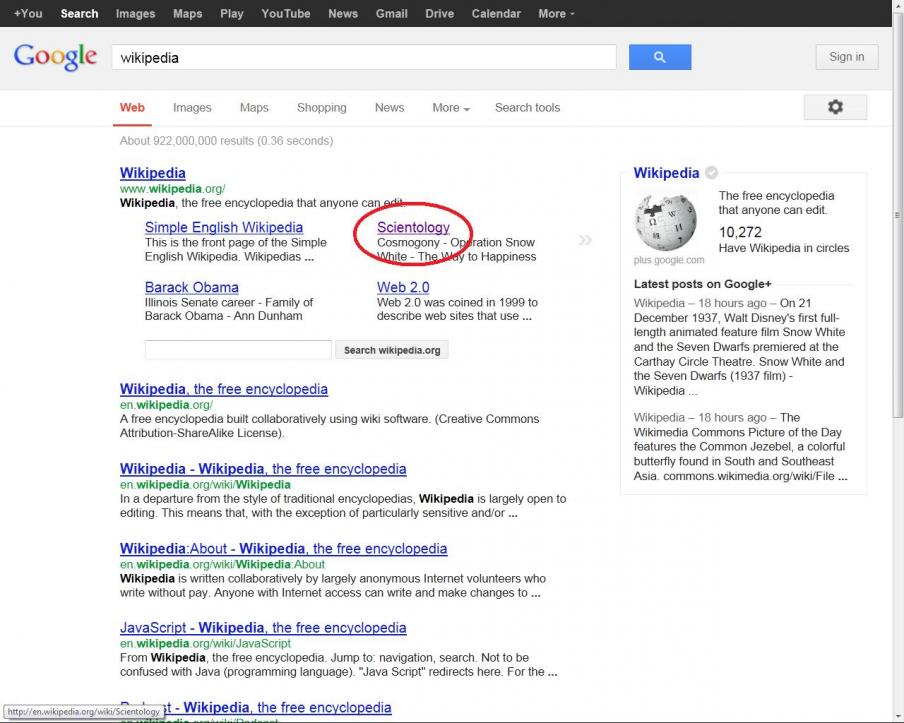Open Maps in the top black bar
The width and height of the screenshot is (904, 723).
(x=187, y=13)
